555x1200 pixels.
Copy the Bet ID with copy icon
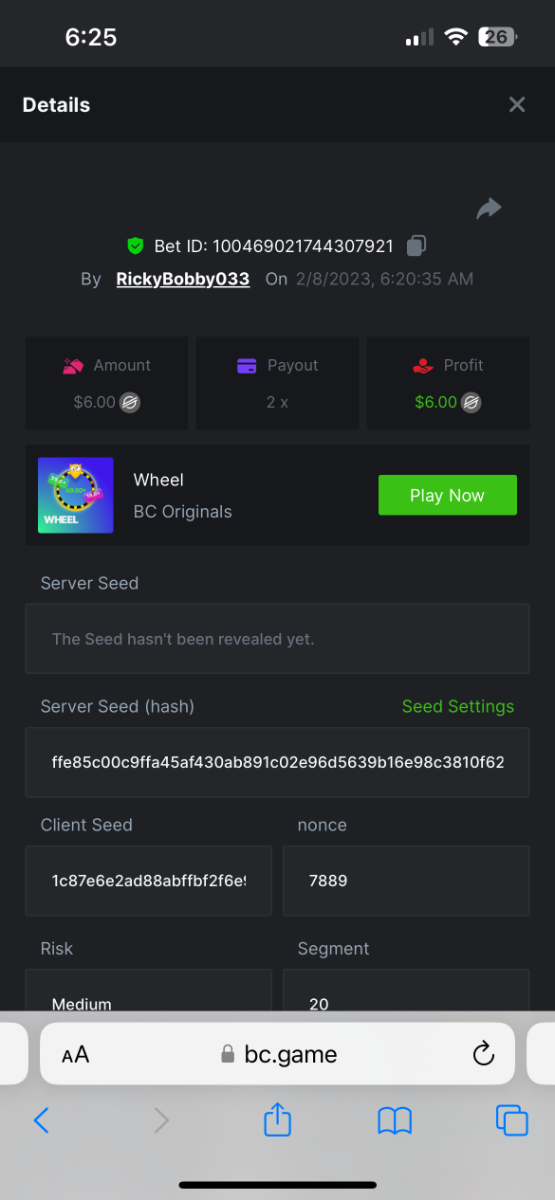pos(417,245)
